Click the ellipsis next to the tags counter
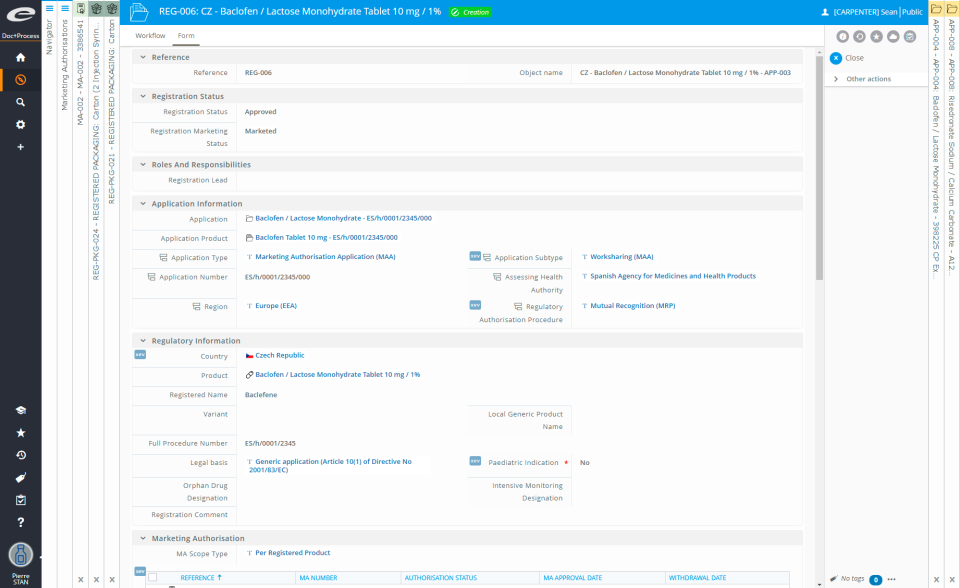The width and height of the screenshot is (960, 588). tap(891, 578)
